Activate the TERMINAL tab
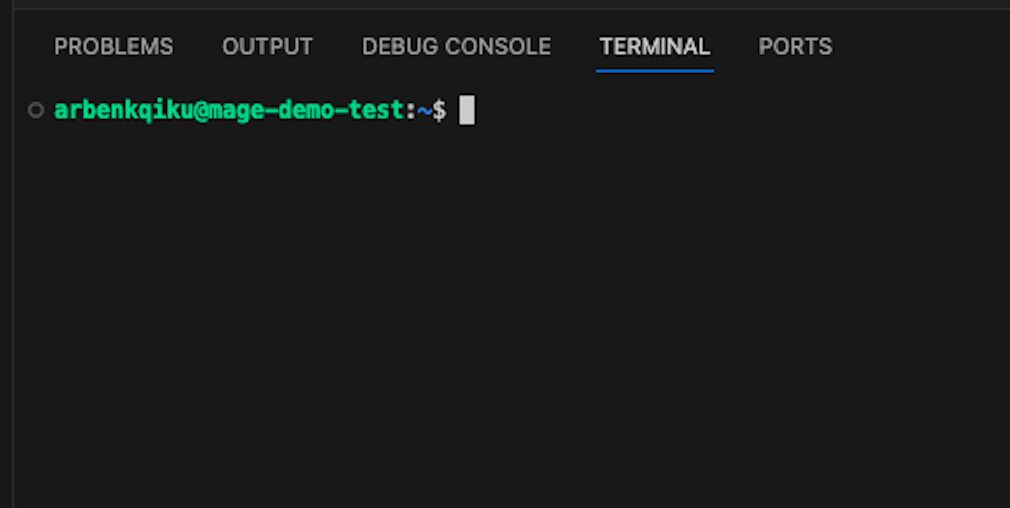This screenshot has width=1010, height=508. pyautogui.click(x=654, y=46)
